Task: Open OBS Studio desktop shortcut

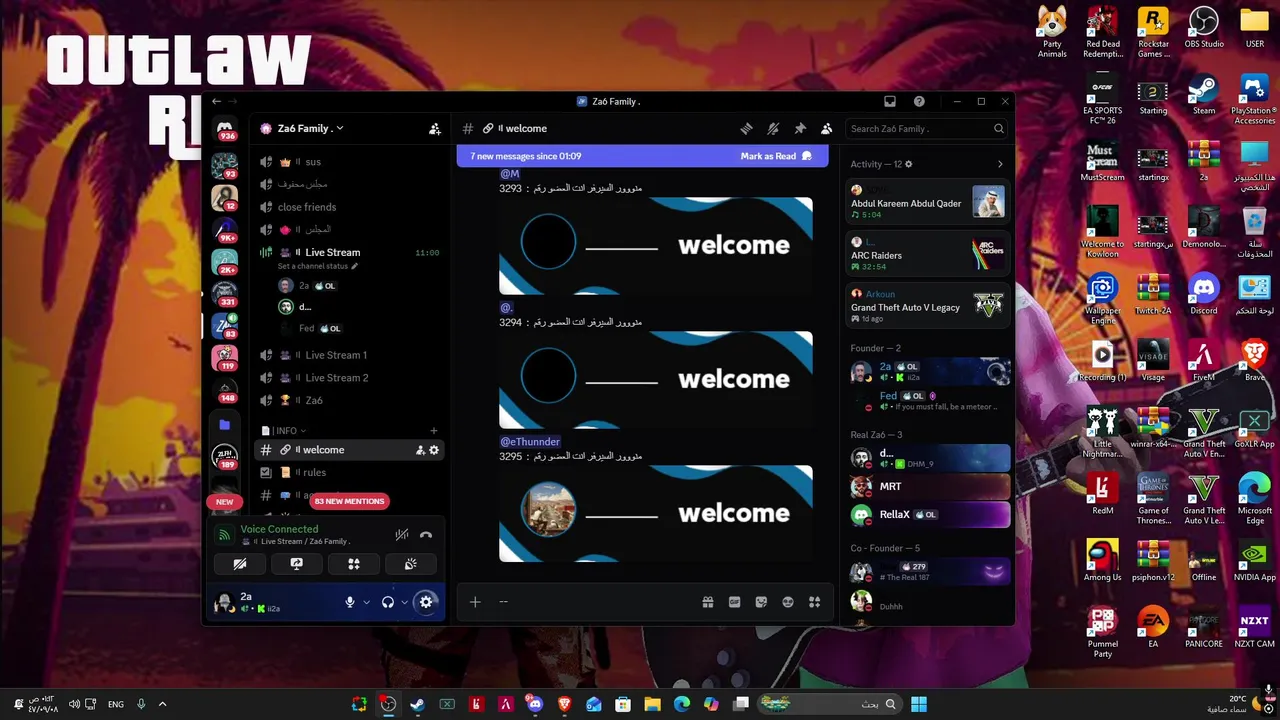Action: 1204,29
